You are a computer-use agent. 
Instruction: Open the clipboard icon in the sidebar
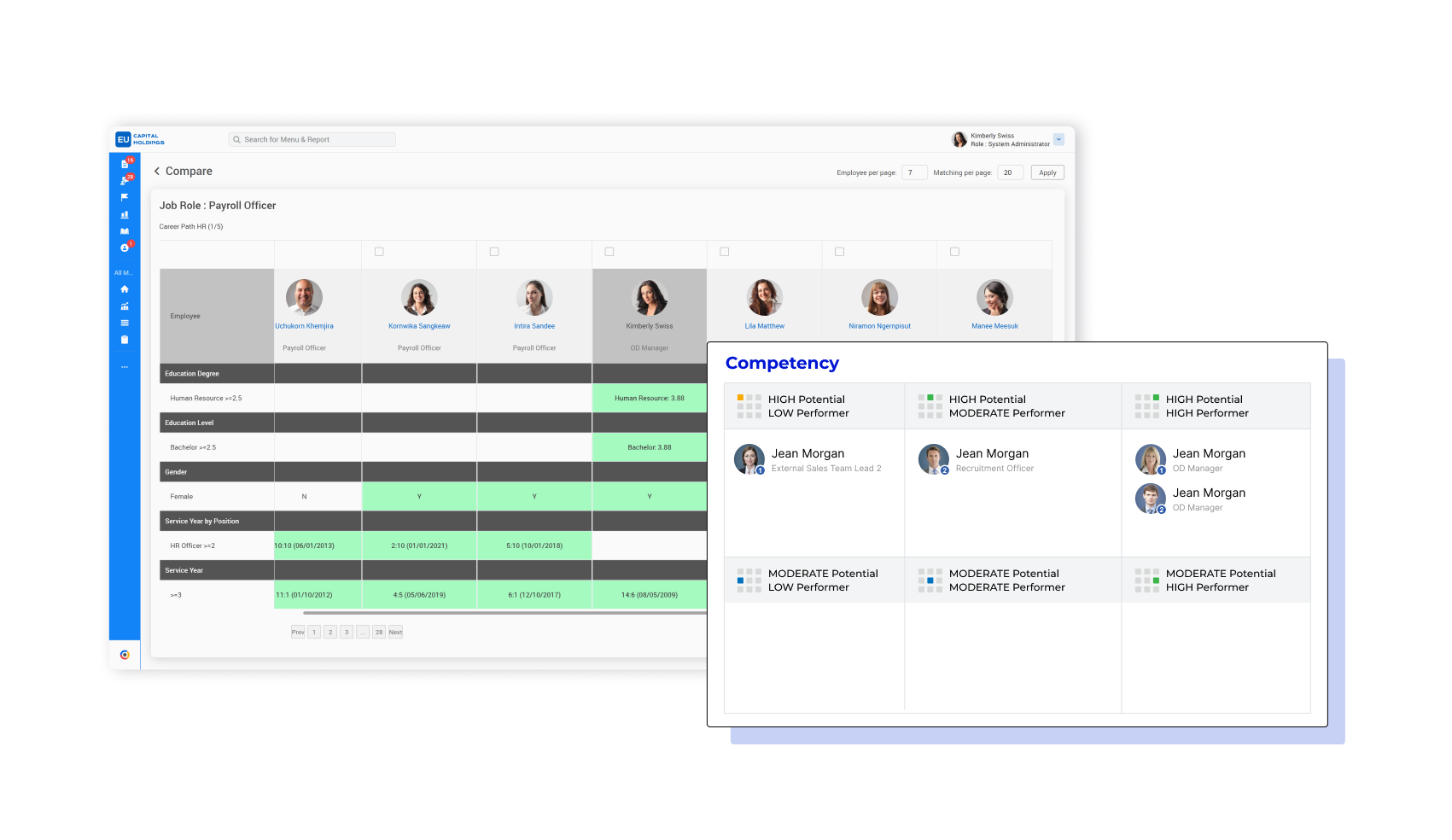125,340
